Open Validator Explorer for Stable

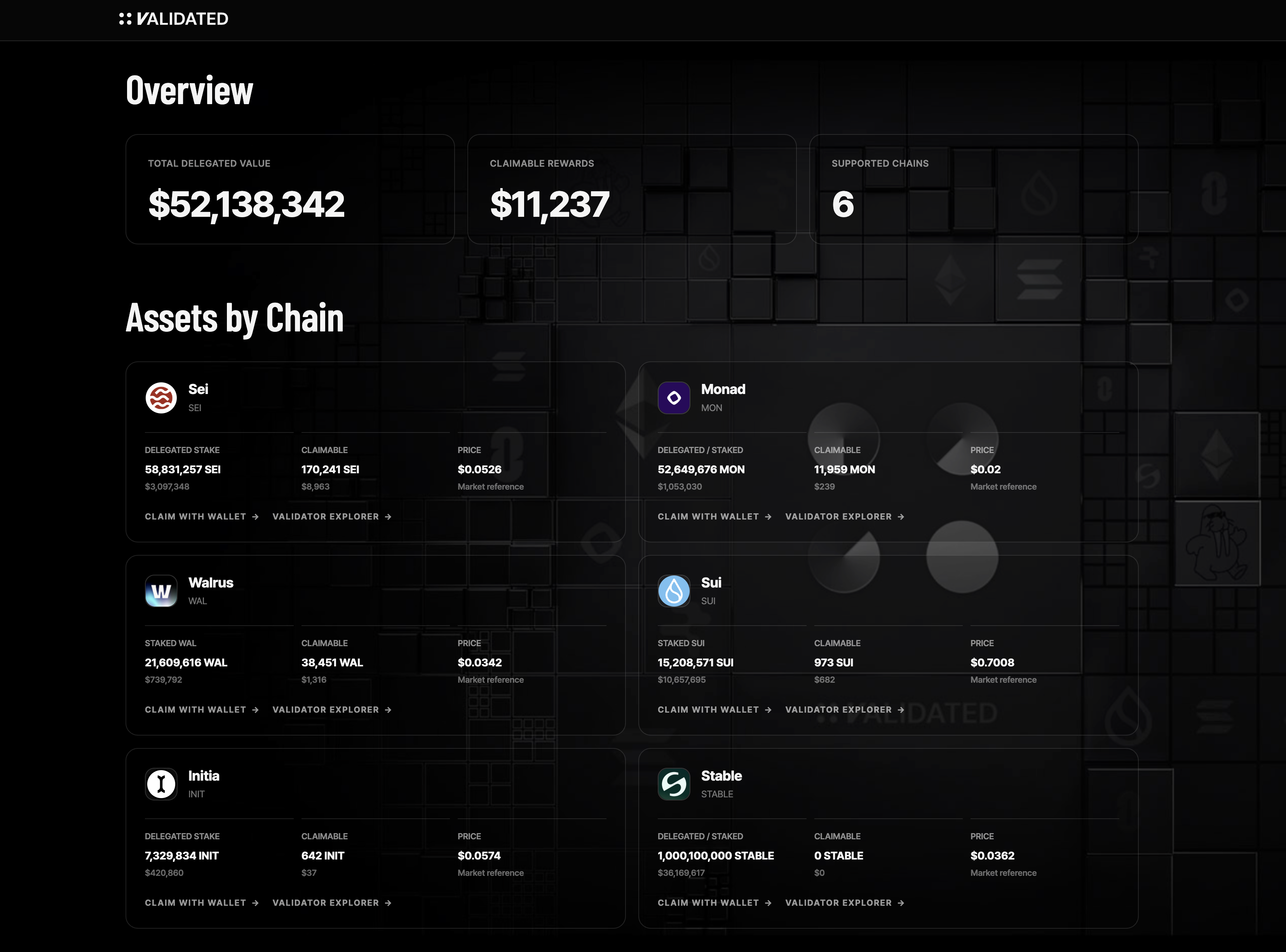point(845,902)
